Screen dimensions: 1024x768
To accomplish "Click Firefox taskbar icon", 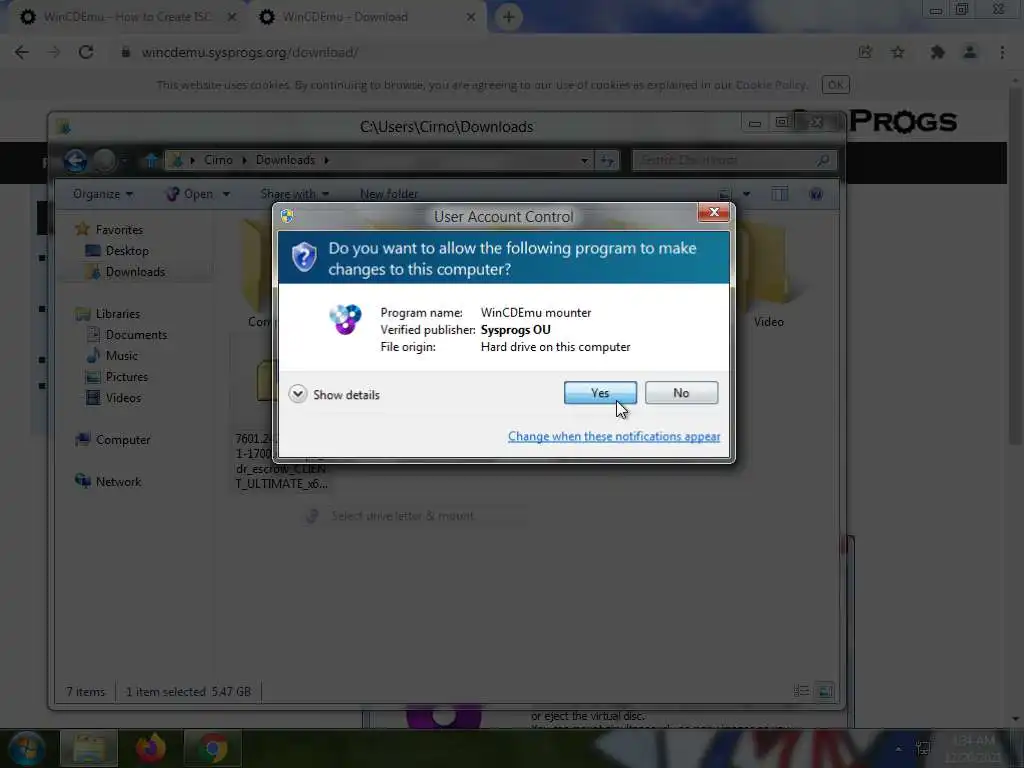I will click(151, 748).
